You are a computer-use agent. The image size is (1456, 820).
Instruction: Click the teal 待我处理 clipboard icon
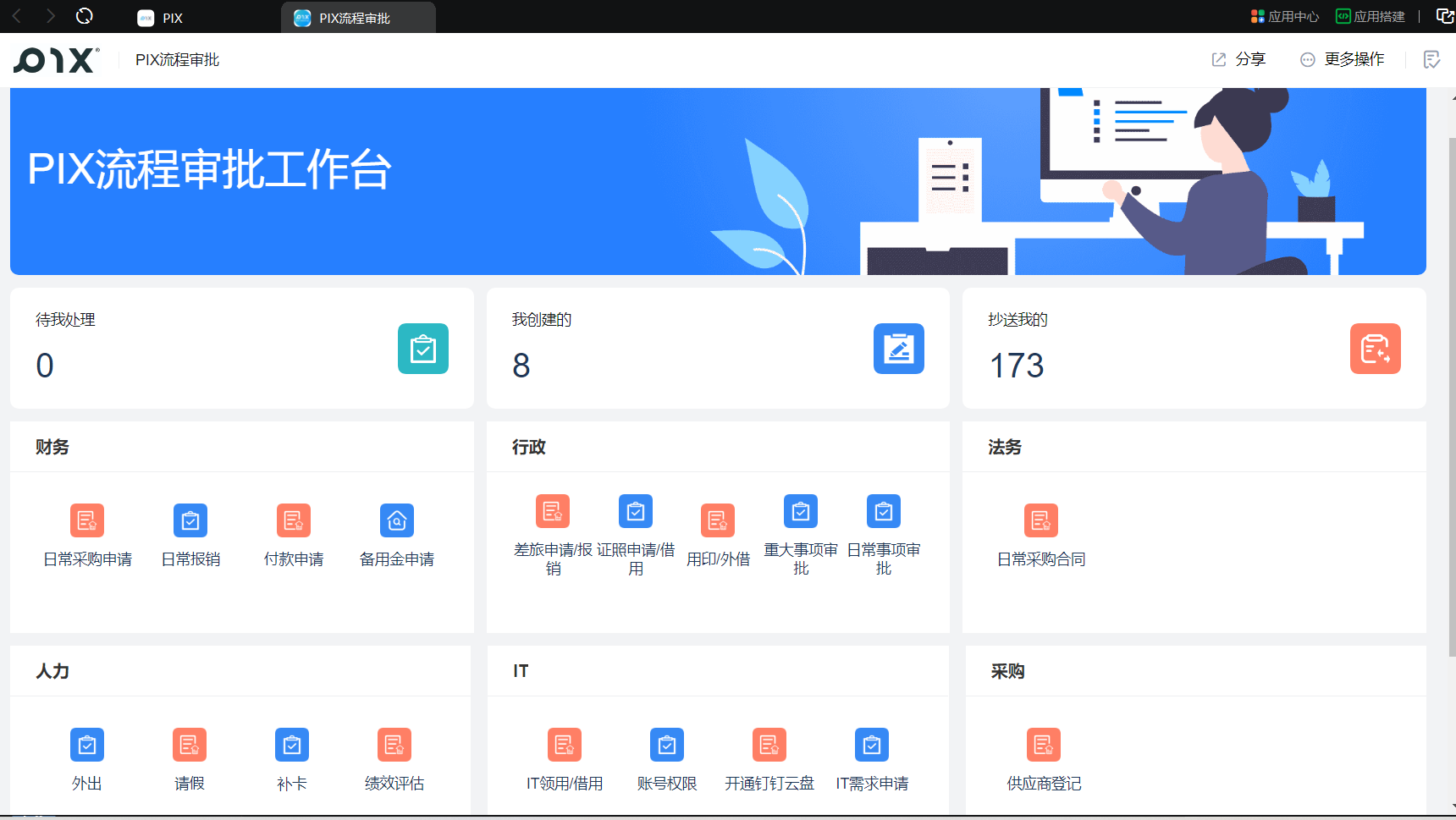(423, 349)
